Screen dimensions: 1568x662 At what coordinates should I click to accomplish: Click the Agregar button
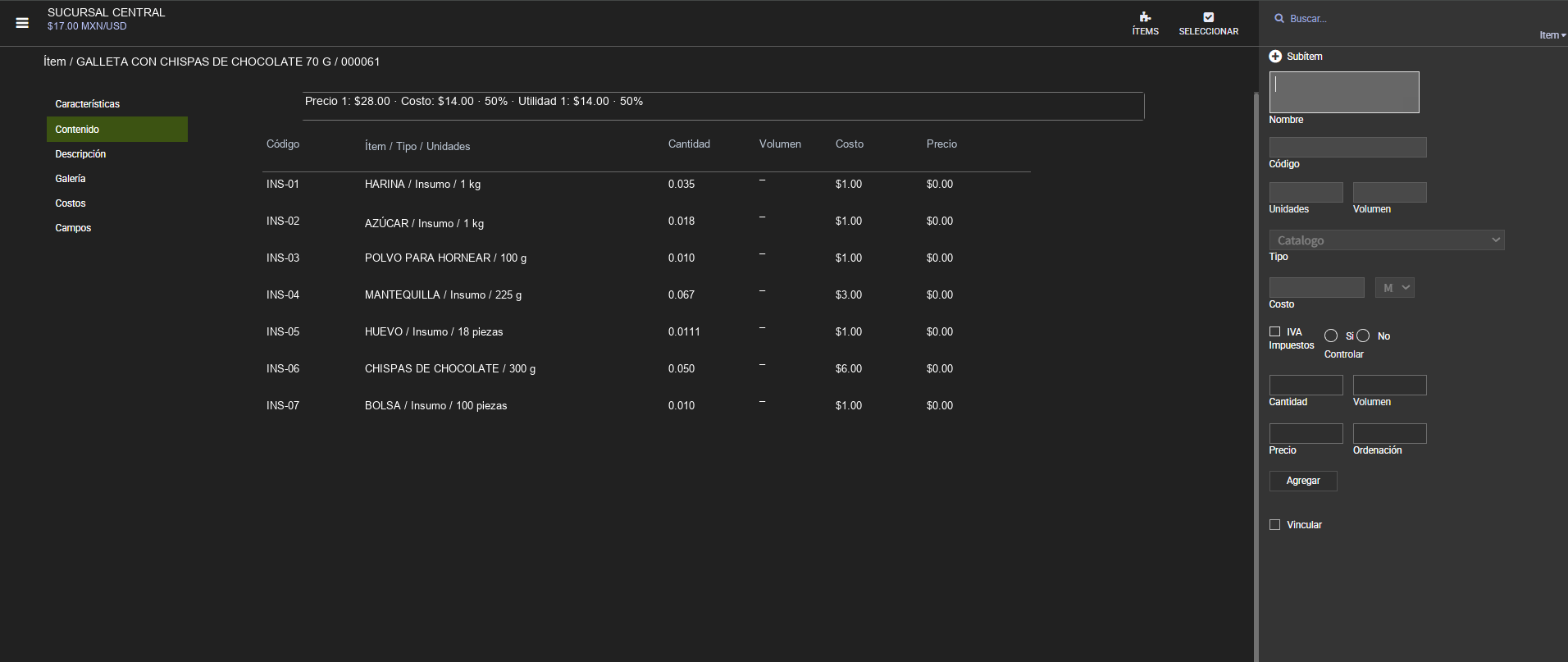point(1303,481)
